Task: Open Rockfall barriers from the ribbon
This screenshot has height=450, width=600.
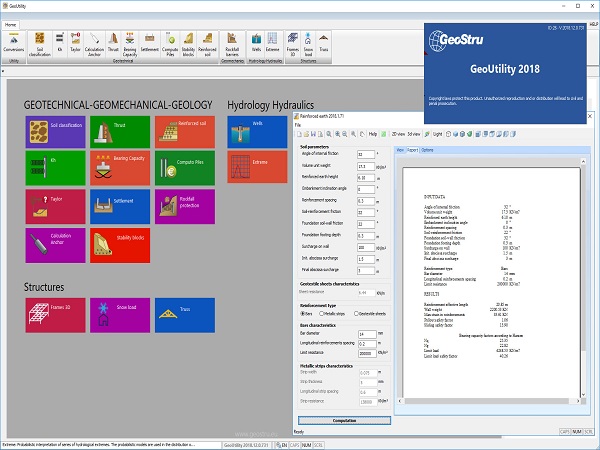Action: (x=232, y=44)
